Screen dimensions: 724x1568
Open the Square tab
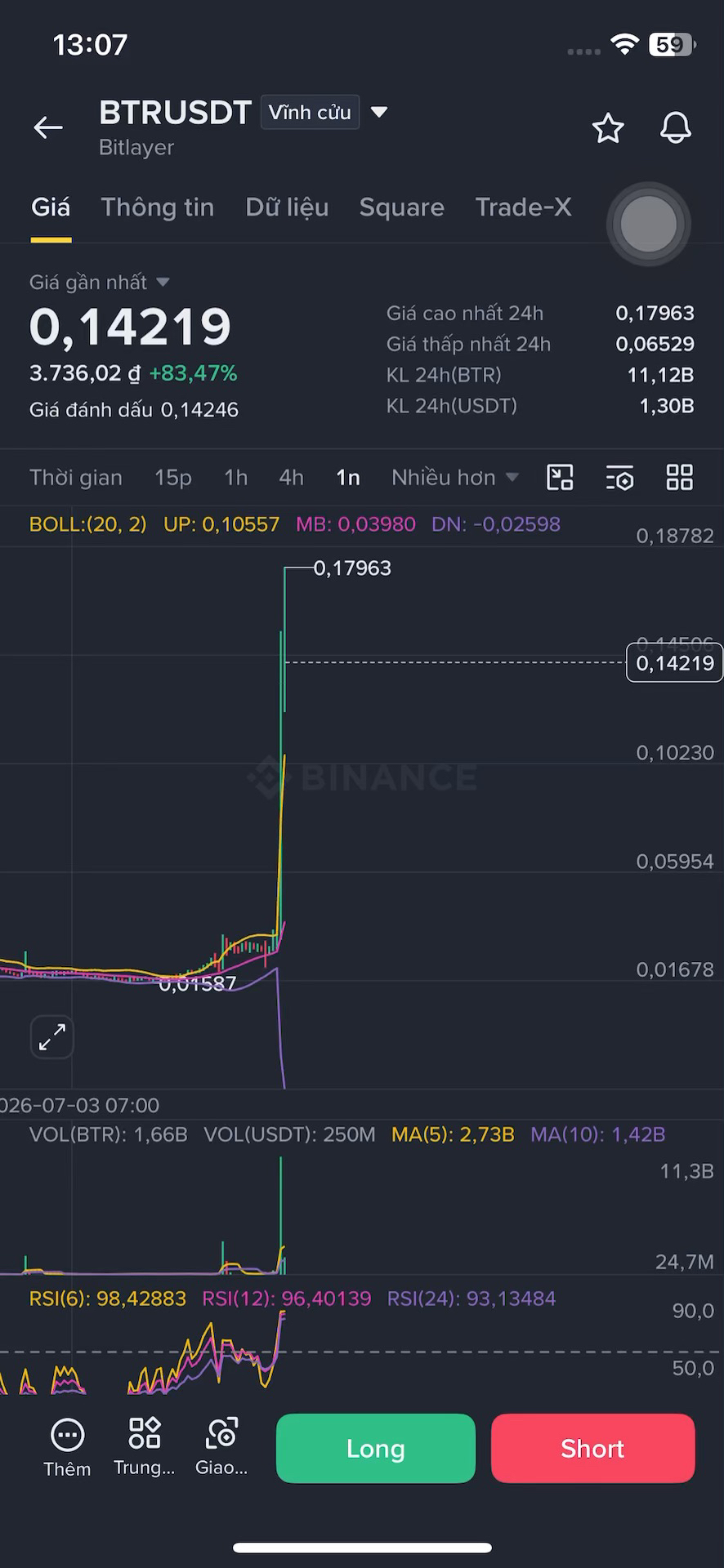402,207
